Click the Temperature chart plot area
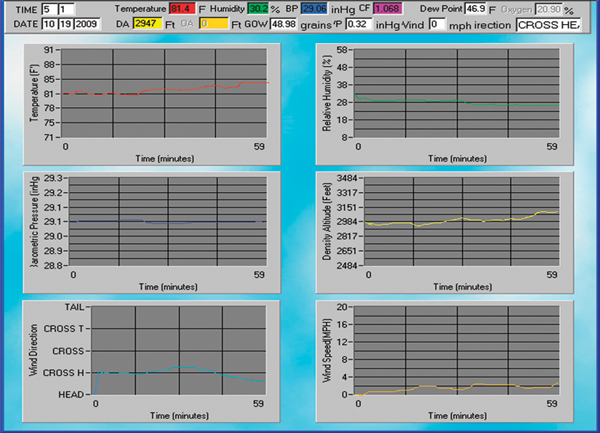Viewport: 600px width, 433px height. pos(164,93)
